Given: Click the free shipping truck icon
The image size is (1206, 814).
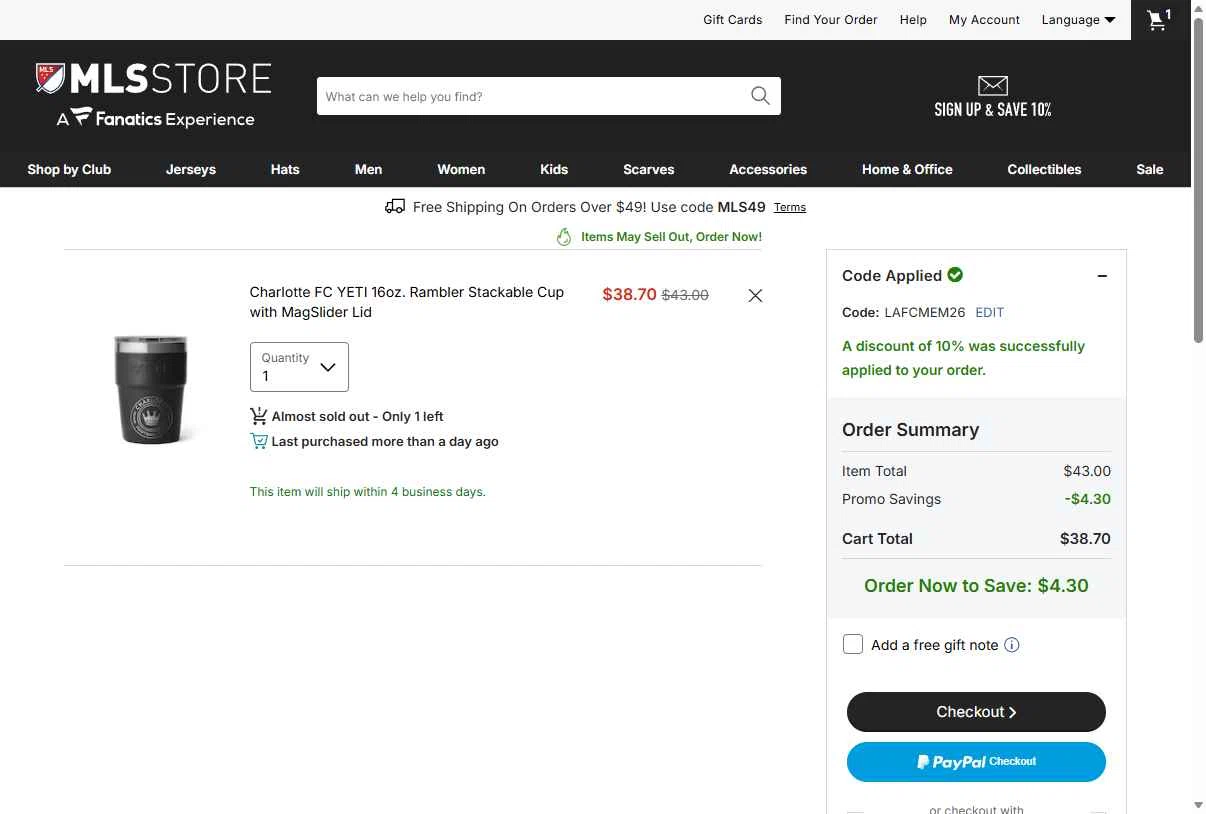Looking at the screenshot, I should tap(394, 207).
